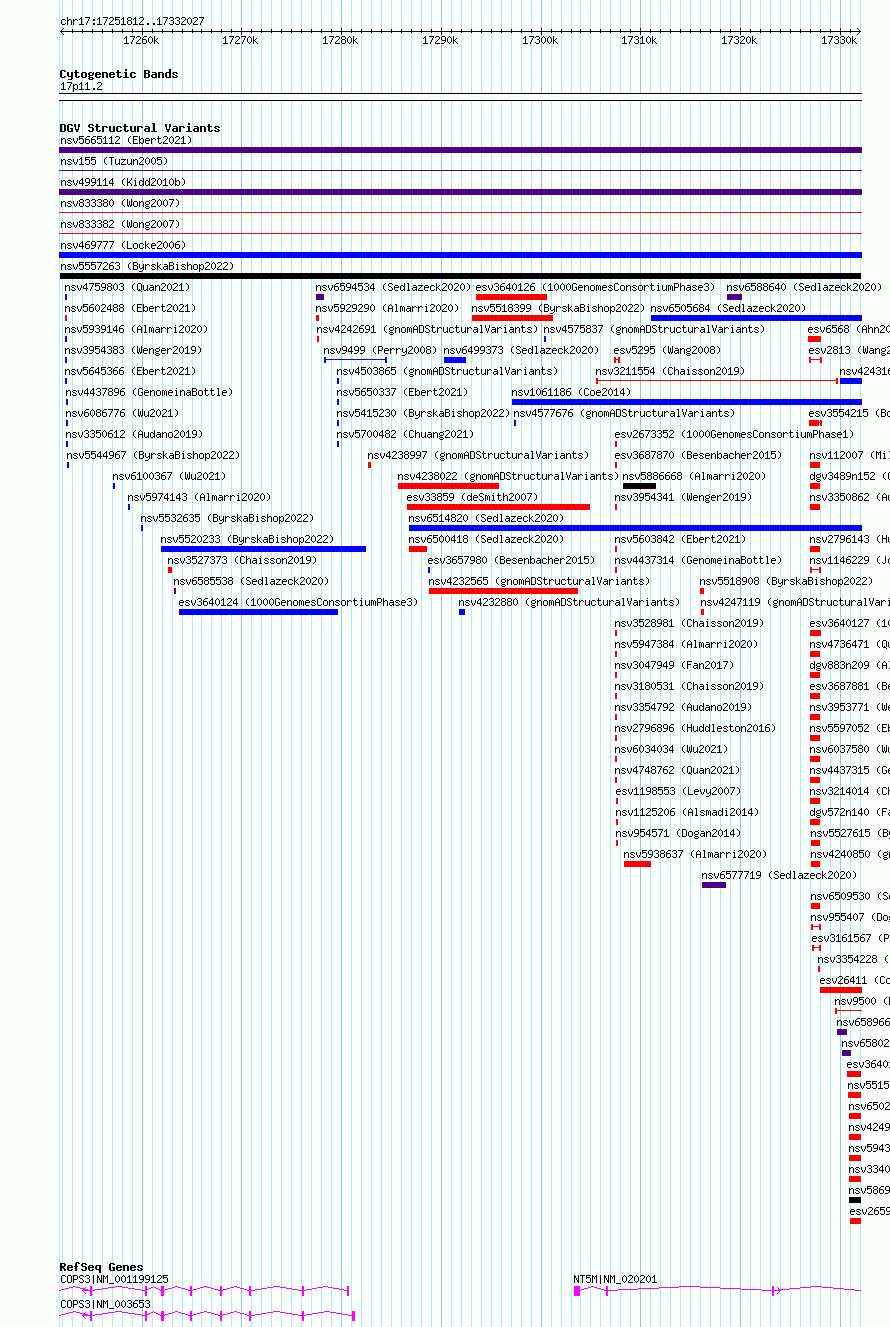Click the DGV Structural Variants track title

pos(140,128)
